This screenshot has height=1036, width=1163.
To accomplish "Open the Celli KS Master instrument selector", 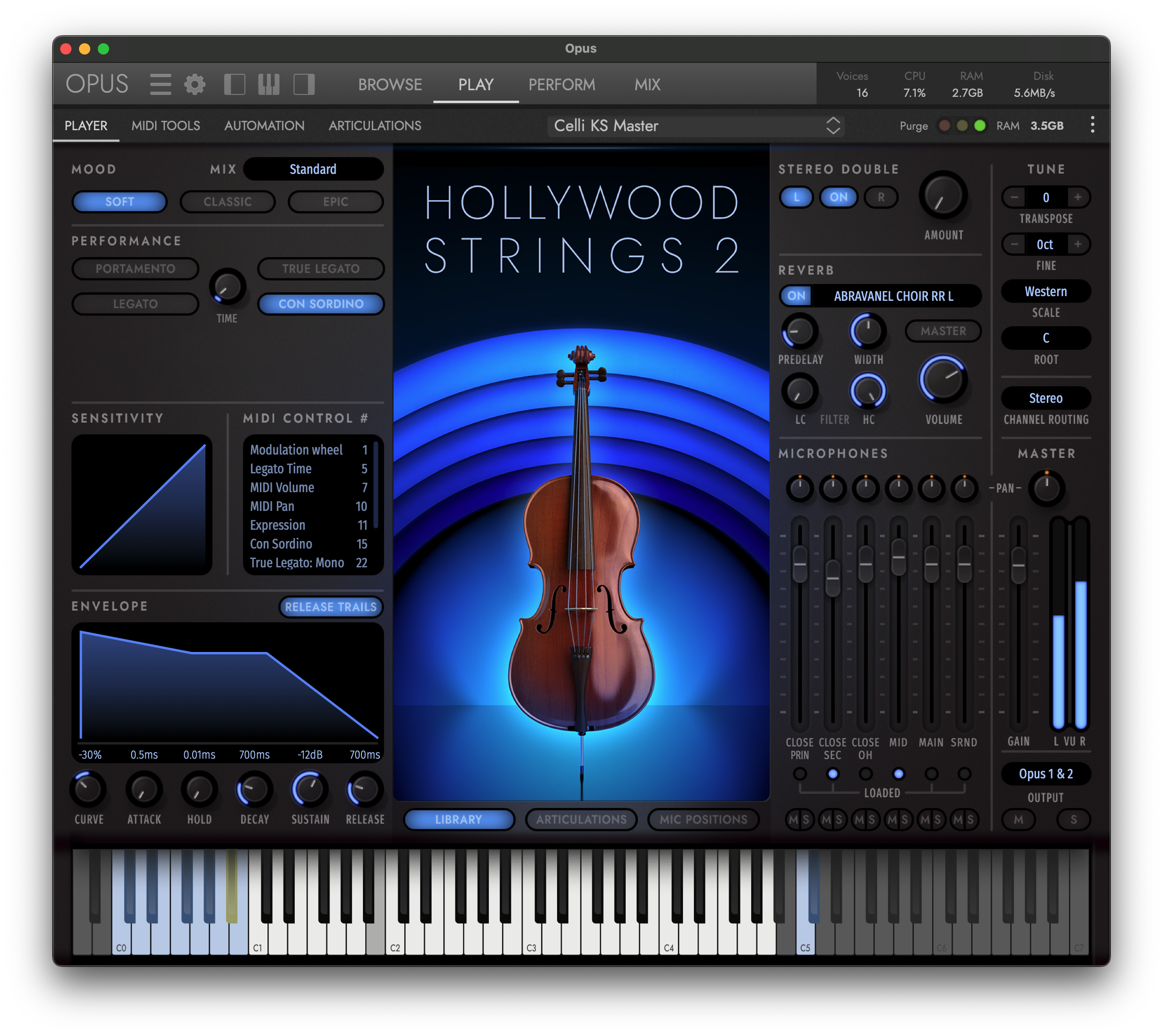I will coord(696,125).
